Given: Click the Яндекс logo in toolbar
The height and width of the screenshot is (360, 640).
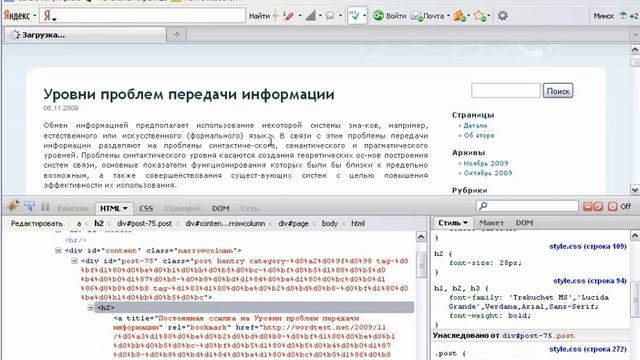Looking at the screenshot, I should point(17,16).
